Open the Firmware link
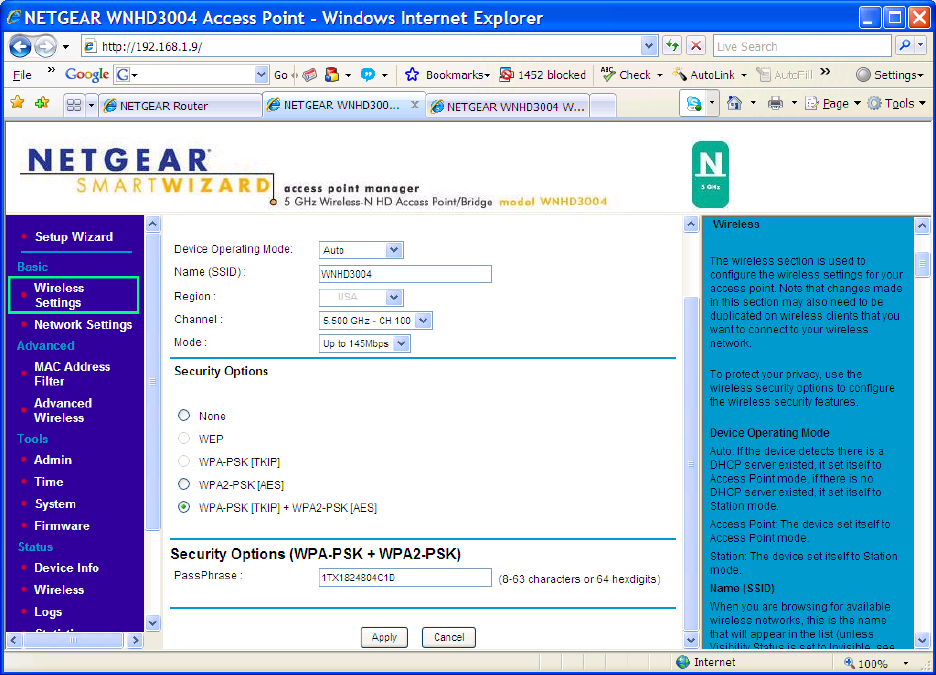 pos(62,526)
